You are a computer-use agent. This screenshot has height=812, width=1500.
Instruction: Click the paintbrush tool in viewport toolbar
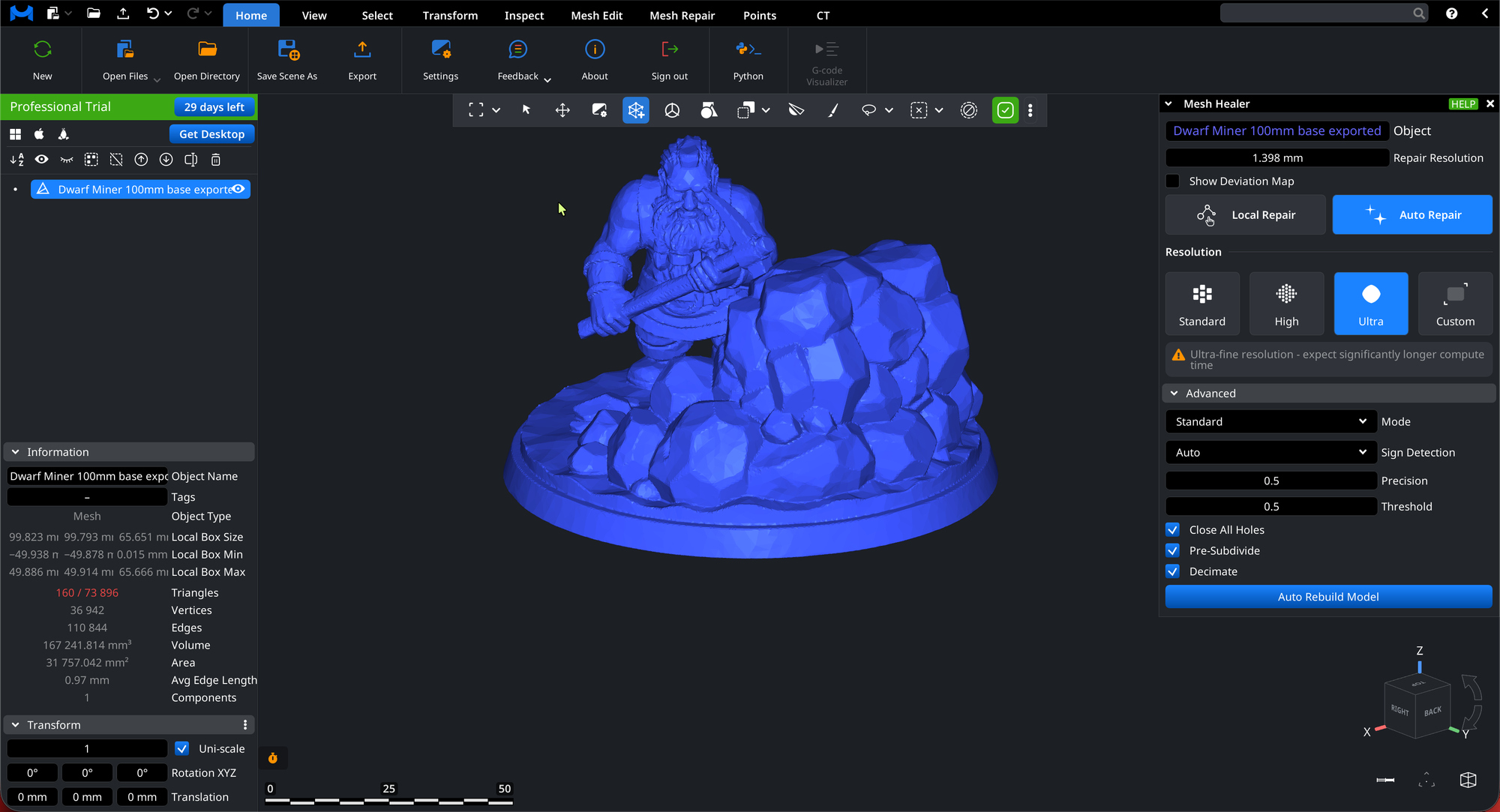832,110
